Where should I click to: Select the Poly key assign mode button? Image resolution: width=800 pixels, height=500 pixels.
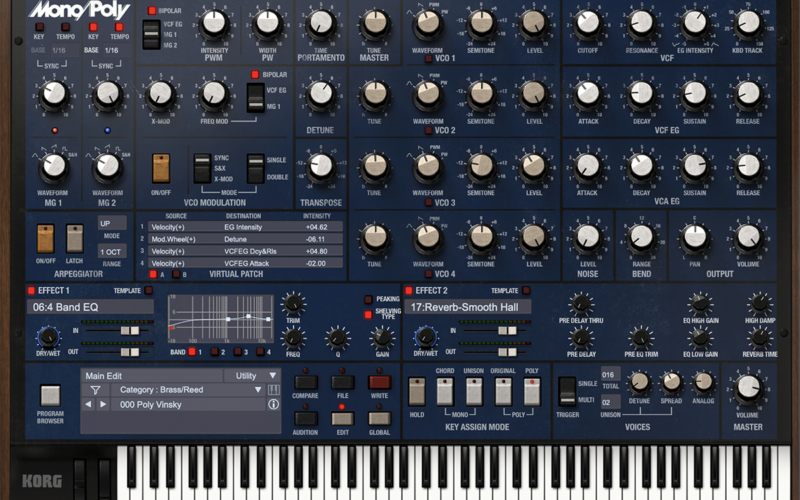[532, 392]
